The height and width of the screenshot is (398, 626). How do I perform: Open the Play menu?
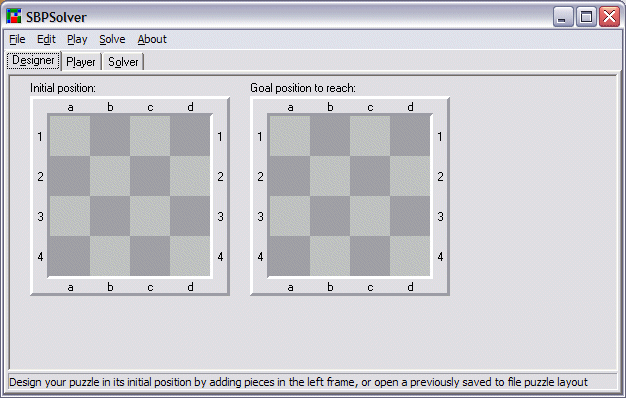(x=77, y=39)
